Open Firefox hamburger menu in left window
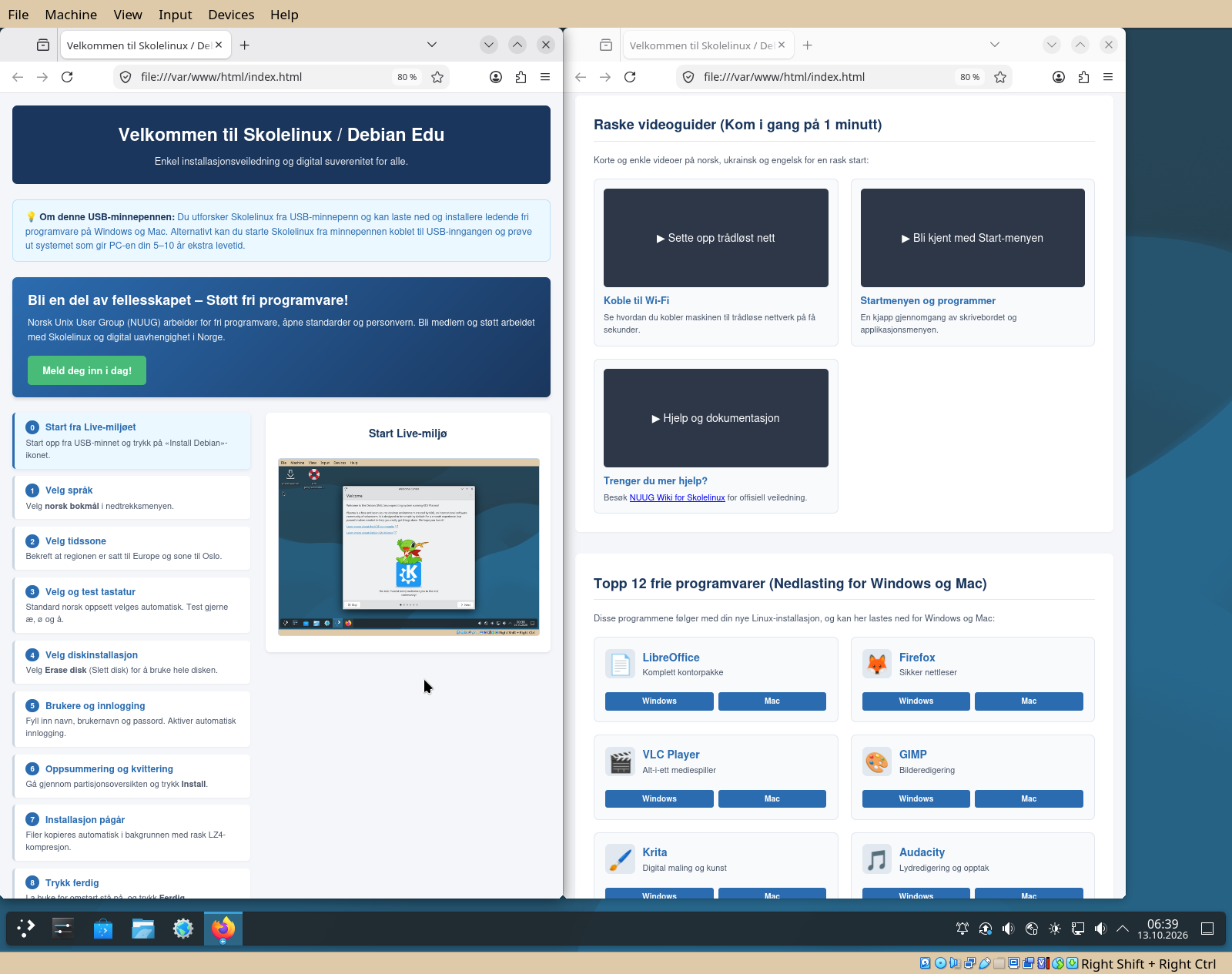1232x974 pixels. pos(545,77)
